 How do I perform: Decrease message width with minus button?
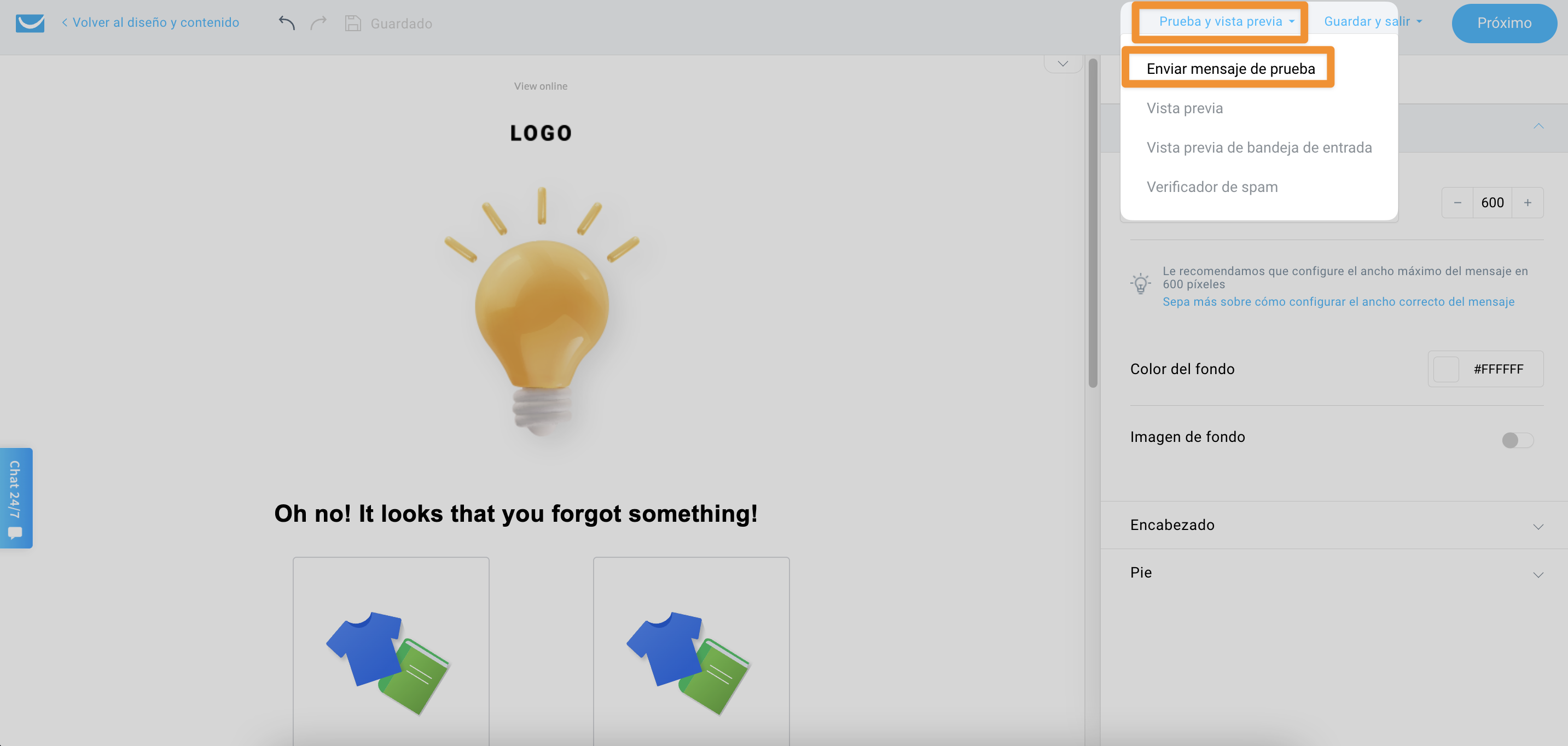(x=1457, y=202)
